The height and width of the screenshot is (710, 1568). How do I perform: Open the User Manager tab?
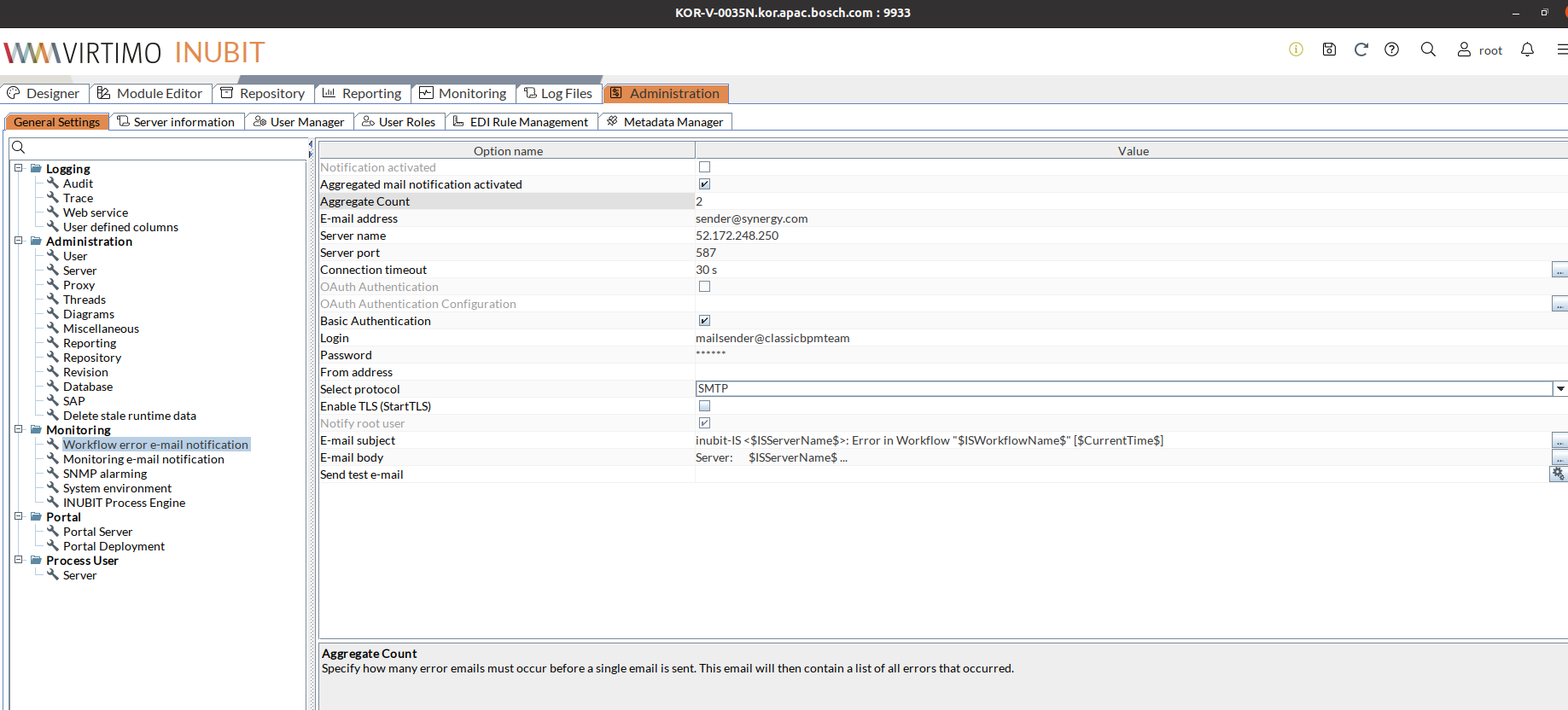[x=299, y=122]
